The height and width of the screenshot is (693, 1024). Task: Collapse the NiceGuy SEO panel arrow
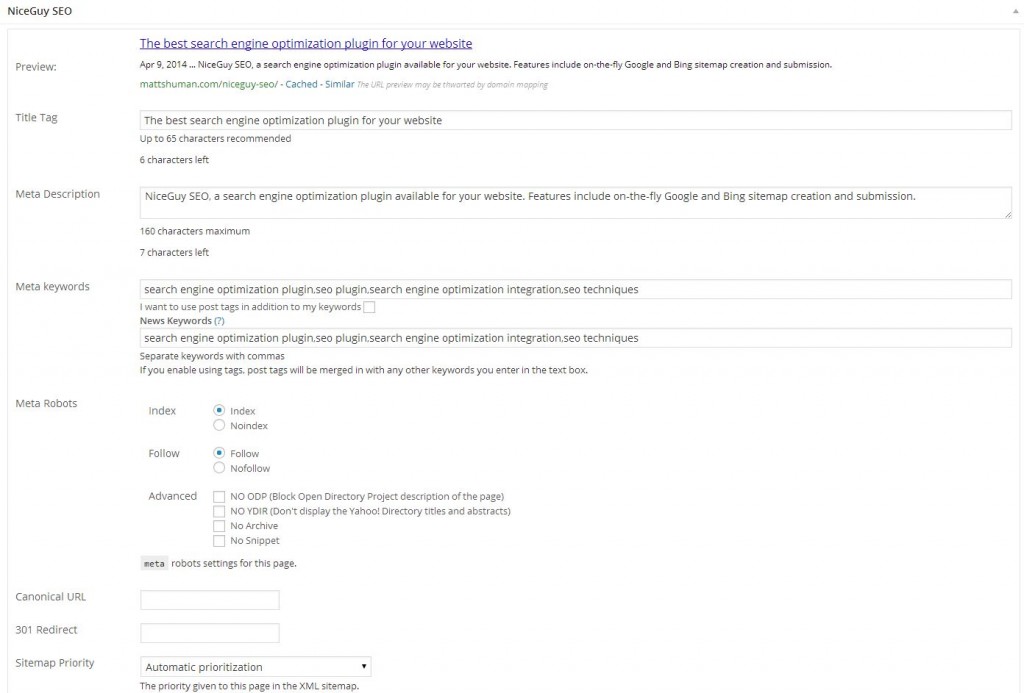[x=1016, y=12]
